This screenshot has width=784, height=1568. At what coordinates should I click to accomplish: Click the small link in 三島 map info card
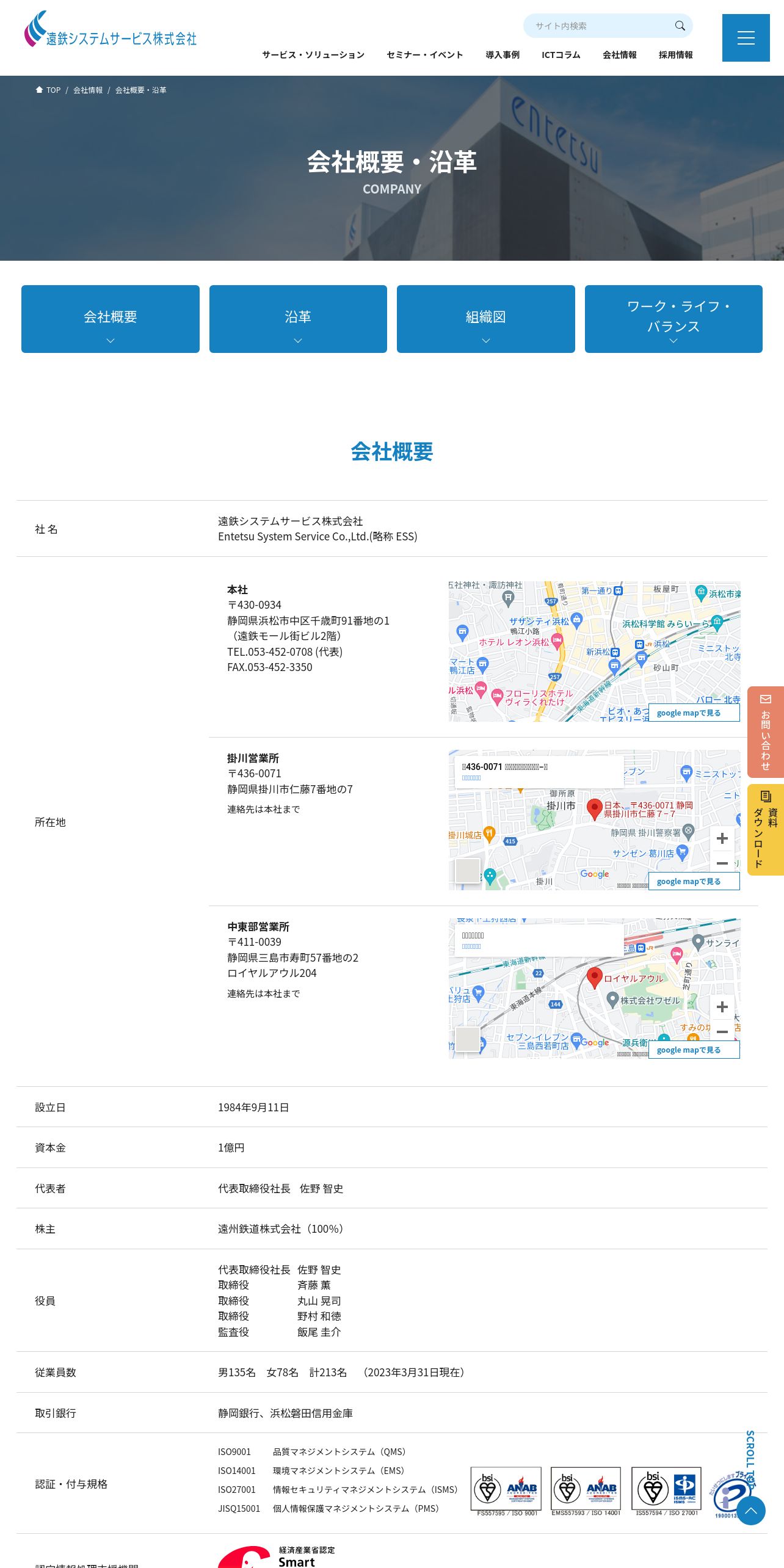tap(471, 946)
